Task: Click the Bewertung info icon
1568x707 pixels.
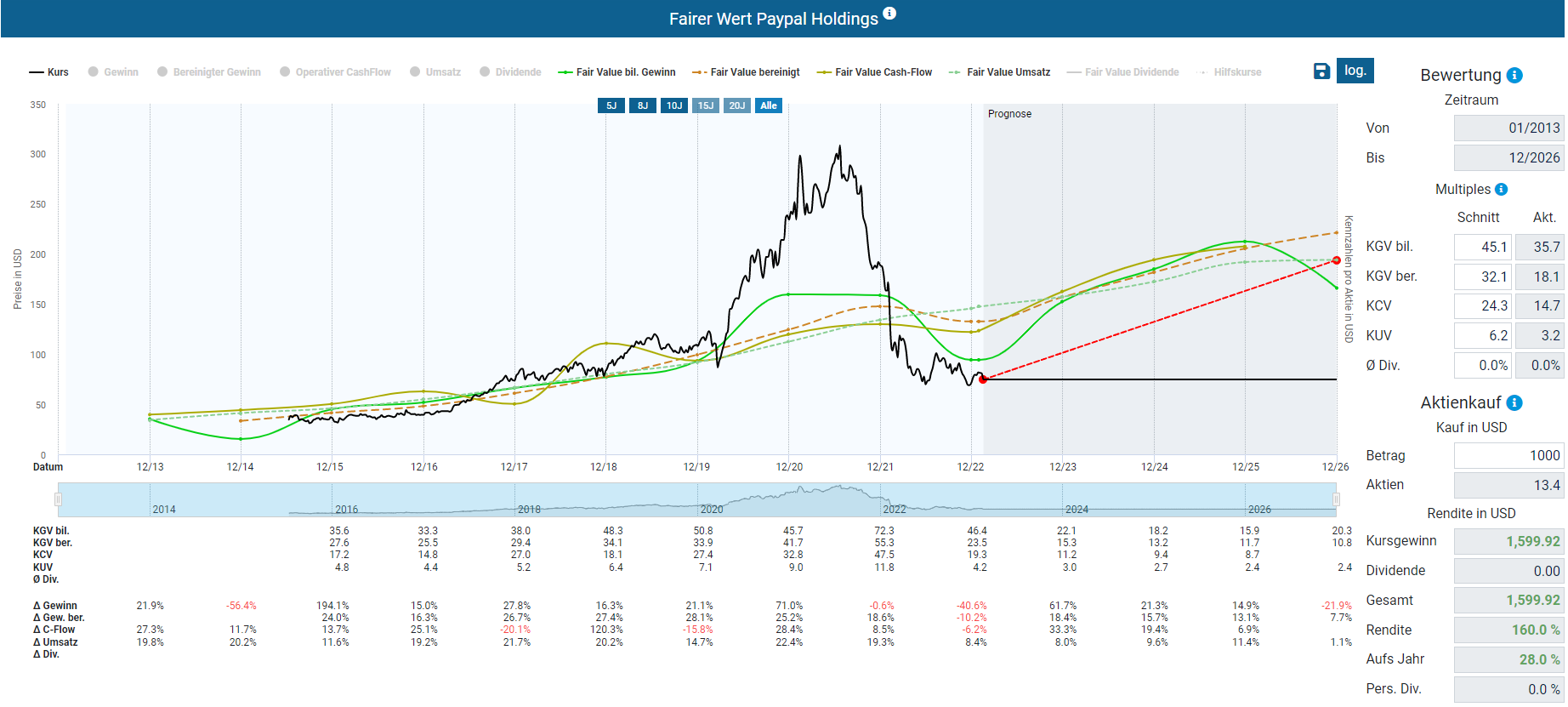Action: click(1514, 76)
